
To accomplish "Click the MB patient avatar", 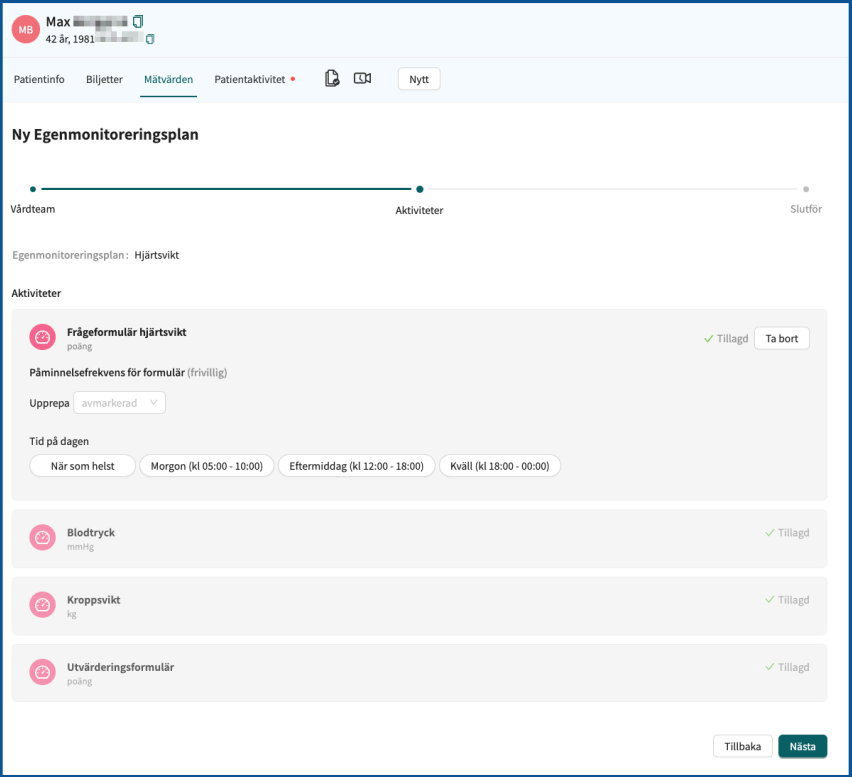I will (26, 30).
